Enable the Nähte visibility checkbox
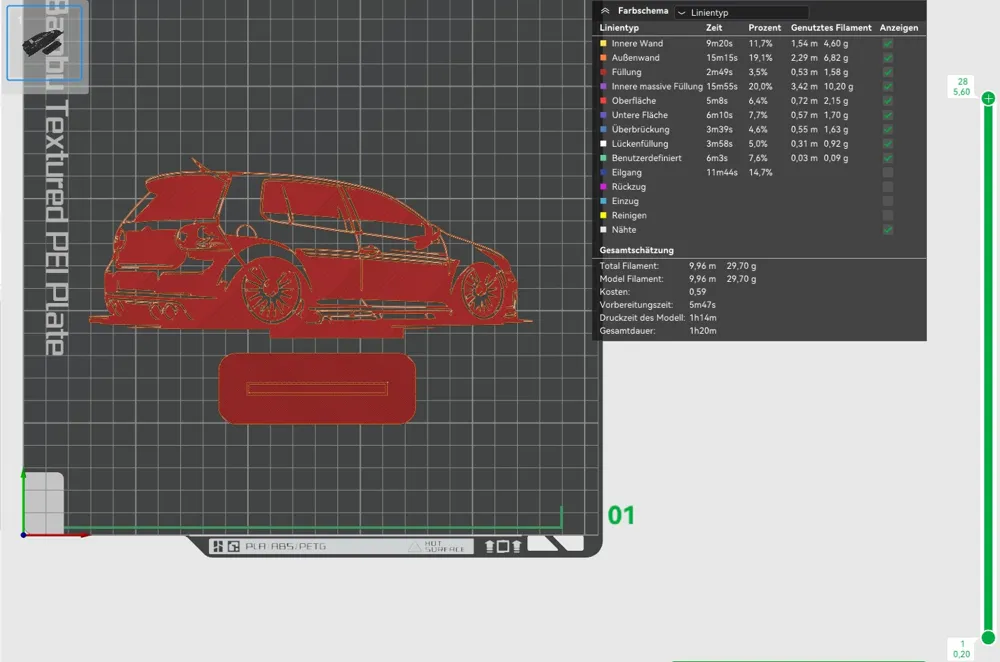The width and height of the screenshot is (1000, 662). tap(886, 229)
